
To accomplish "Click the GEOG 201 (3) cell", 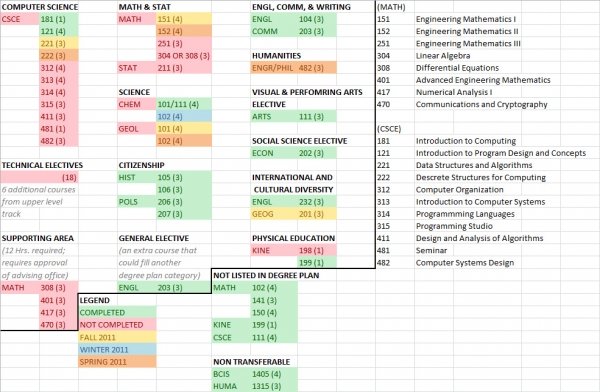I will click(293, 214).
